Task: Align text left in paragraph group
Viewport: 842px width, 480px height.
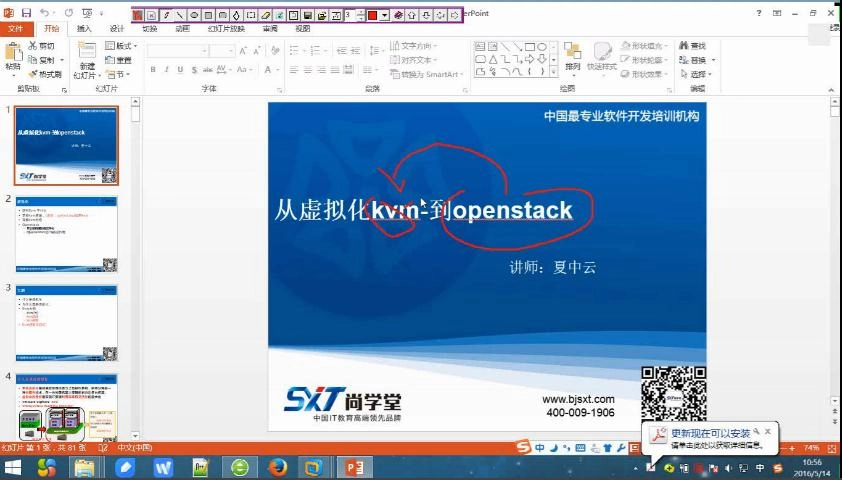Action: (294, 70)
